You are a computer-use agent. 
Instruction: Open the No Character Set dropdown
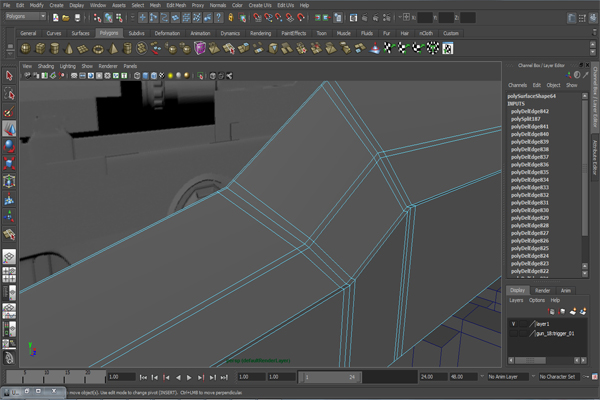559,377
